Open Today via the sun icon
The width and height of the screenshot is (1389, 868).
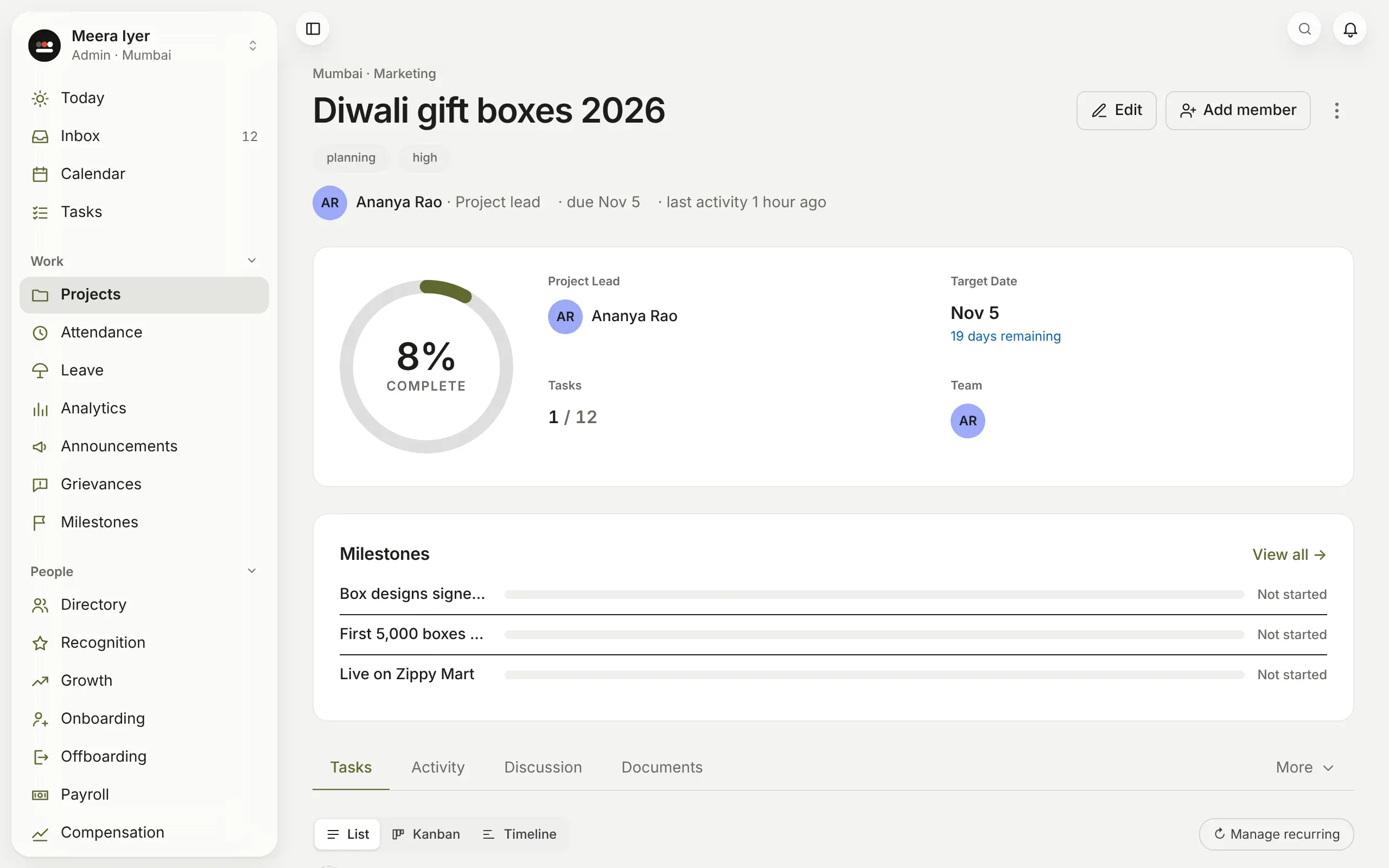pos(40,98)
